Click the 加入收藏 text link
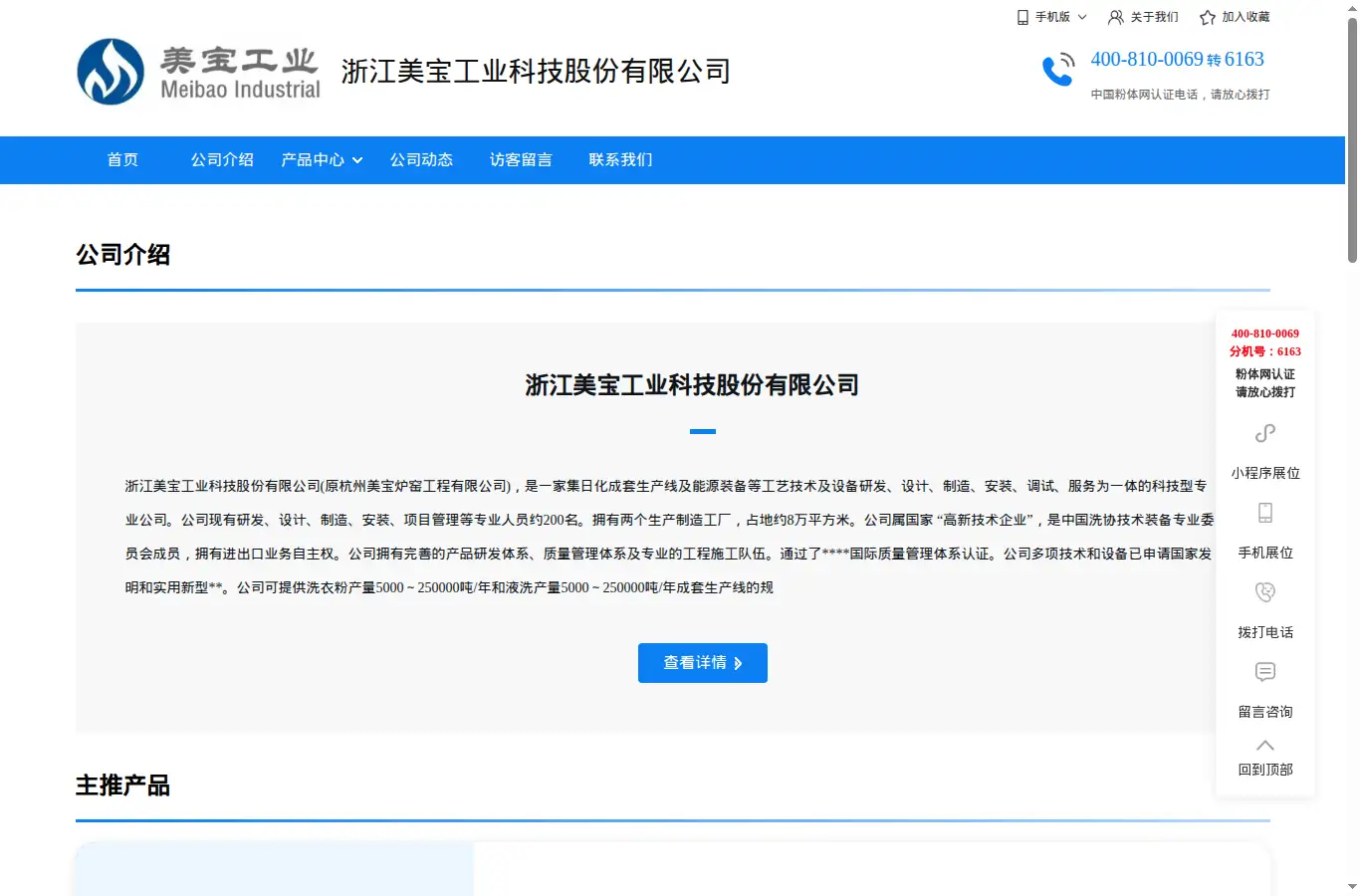Image resolution: width=1360 pixels, height=896 pixels. click(x=1246, y=17)
